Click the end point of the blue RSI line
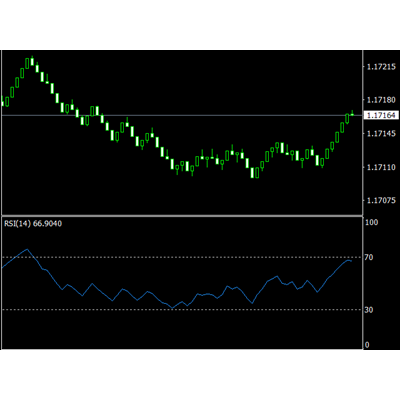 [x=351, y=261]
